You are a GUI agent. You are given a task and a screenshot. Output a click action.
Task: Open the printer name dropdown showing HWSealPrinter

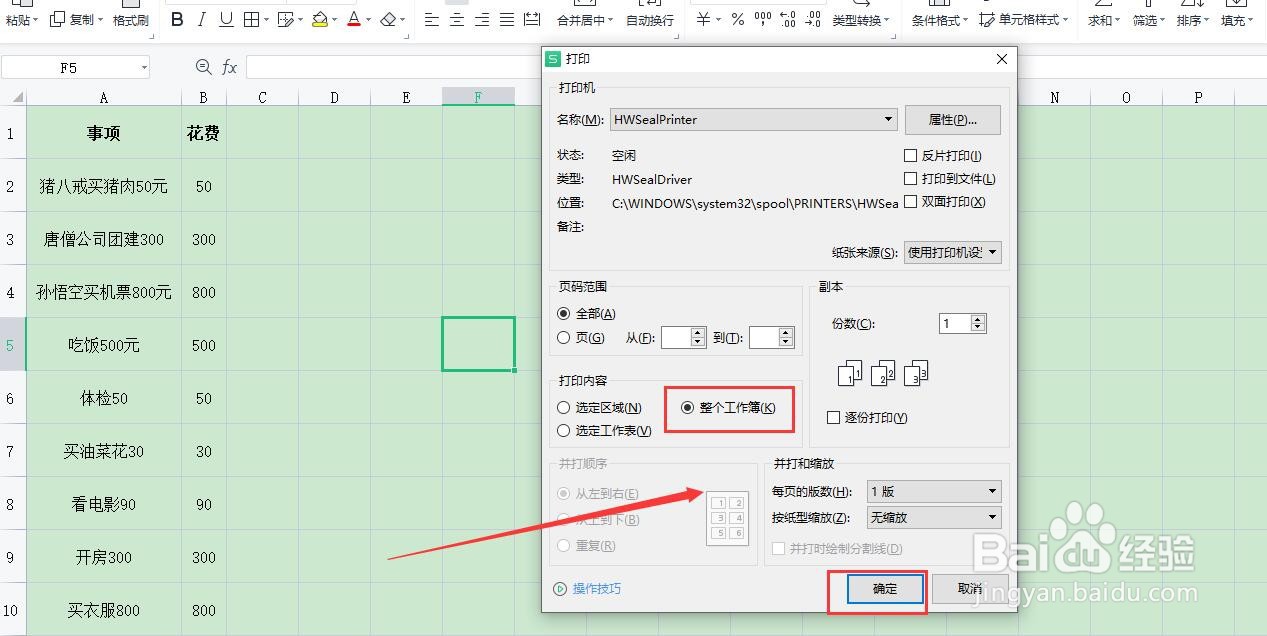pyautogui.click(x=887, y=119)
